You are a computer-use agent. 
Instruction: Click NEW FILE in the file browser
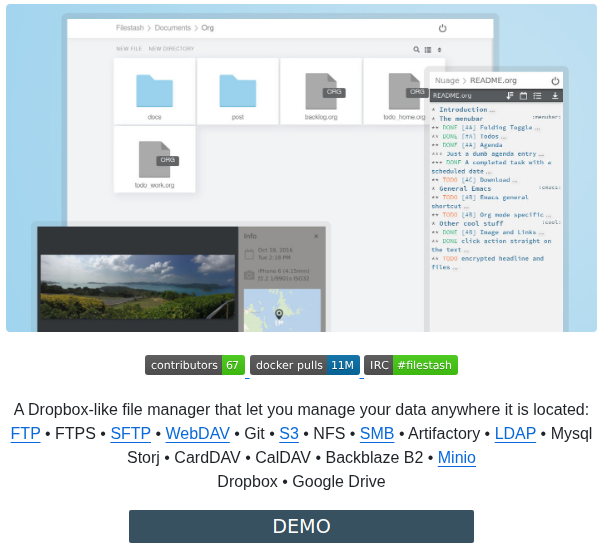point(129,49)
